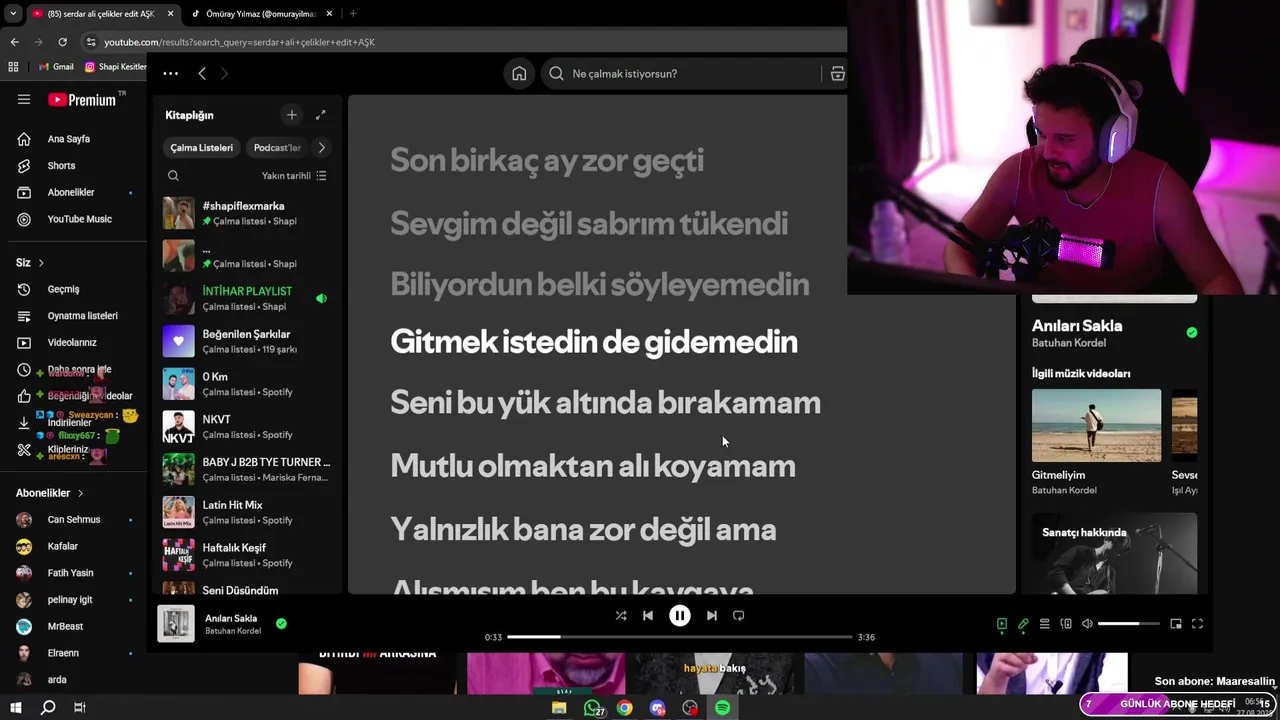Select Podcast'ler filter chip
The image size is (1280, 720).
(x=277, y=148)
